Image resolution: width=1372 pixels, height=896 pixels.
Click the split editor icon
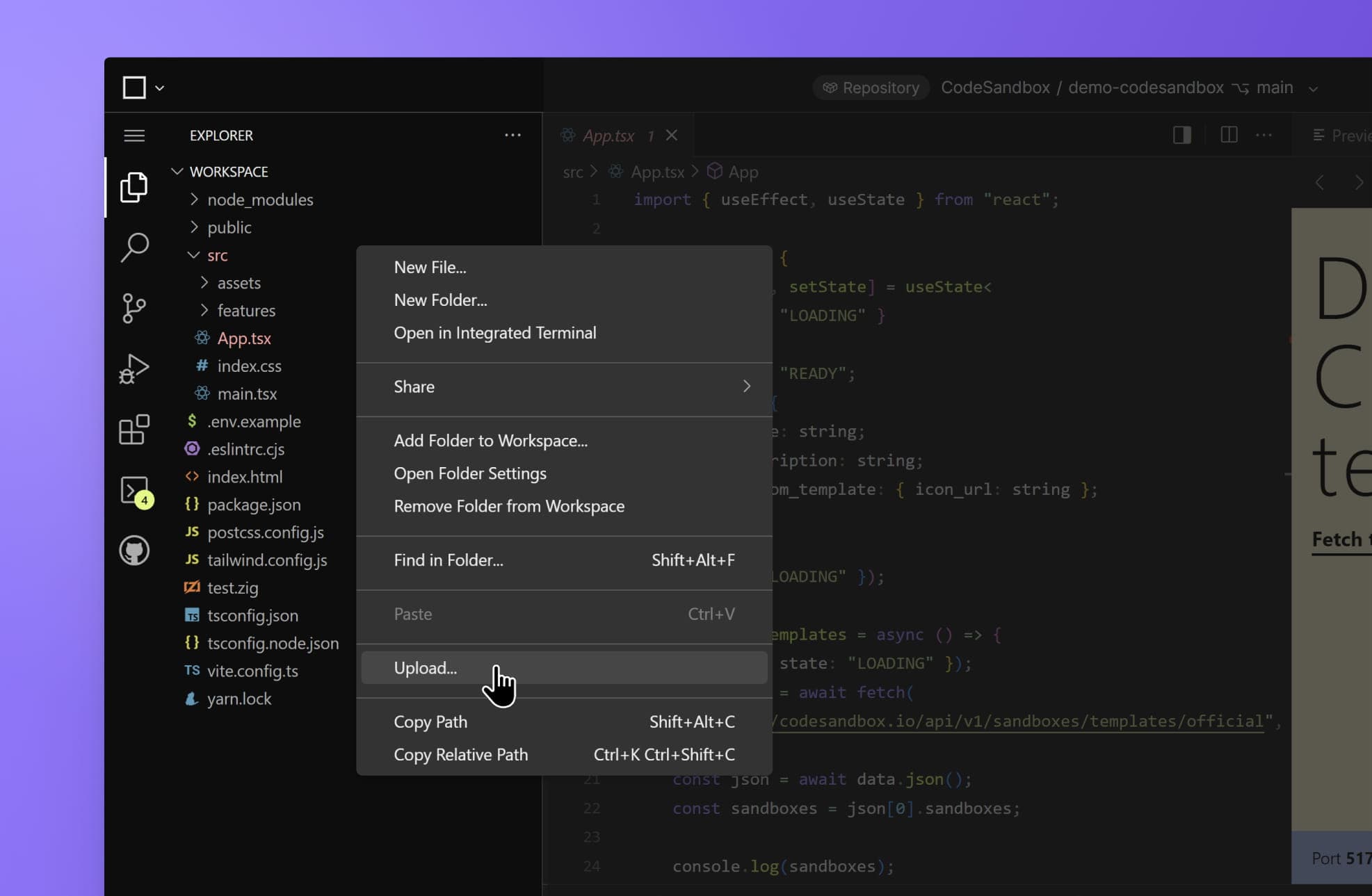click(1229, 135)
